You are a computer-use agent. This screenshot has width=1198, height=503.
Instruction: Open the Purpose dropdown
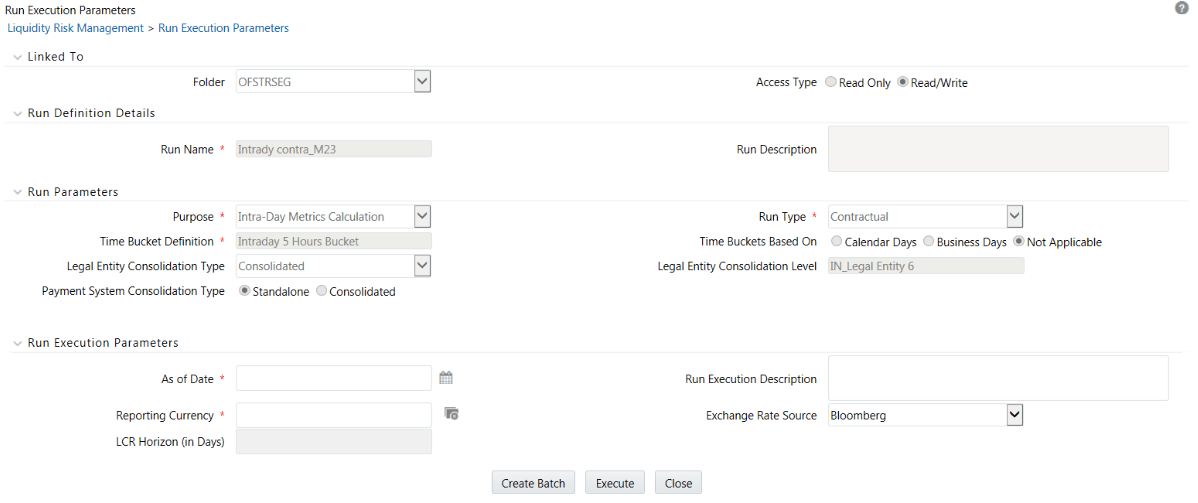coord(421,216)
